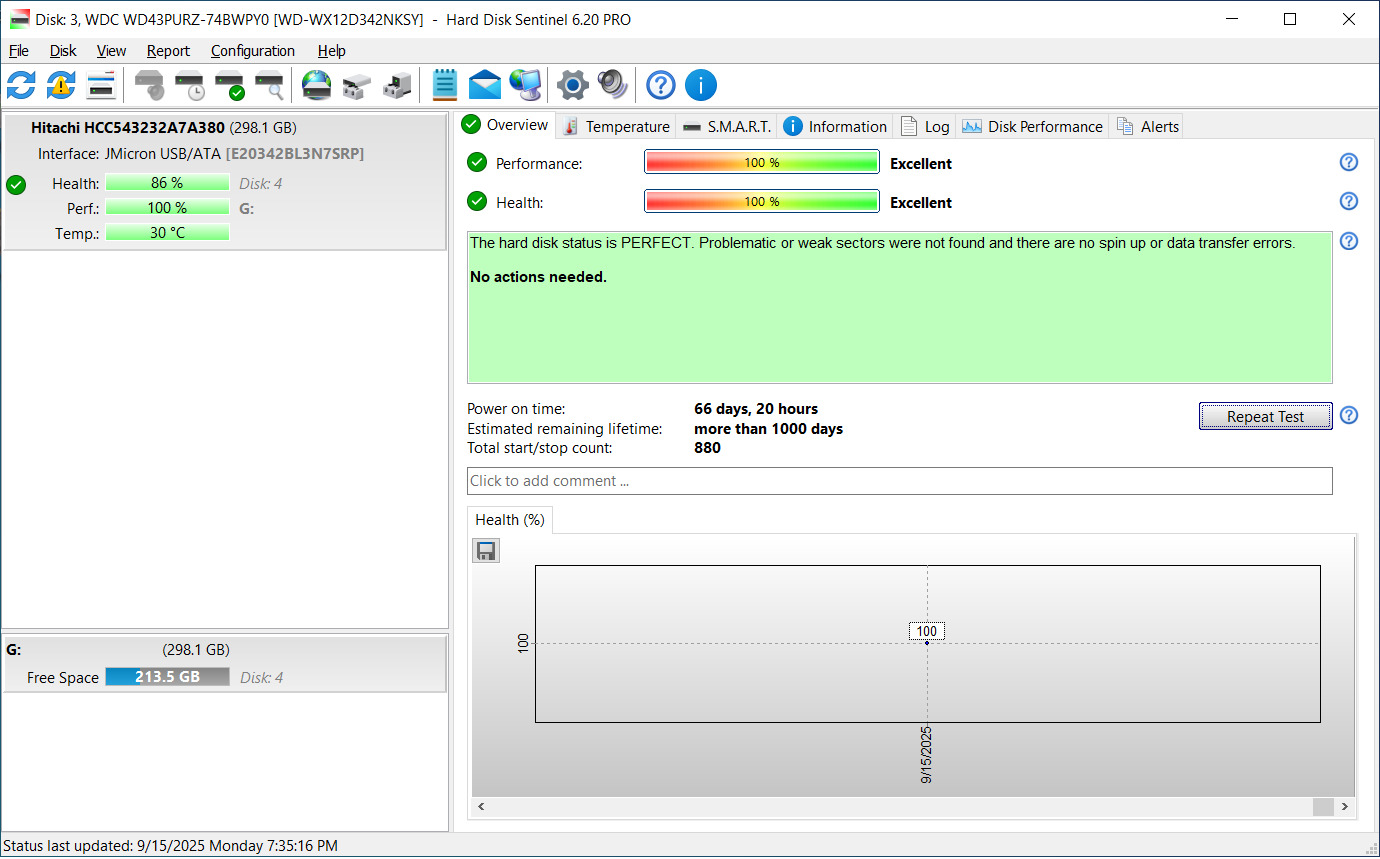Screen dimensions: 1380x859
Task: Click the globe with monitor network icon
Action: [x=525, y=85]
